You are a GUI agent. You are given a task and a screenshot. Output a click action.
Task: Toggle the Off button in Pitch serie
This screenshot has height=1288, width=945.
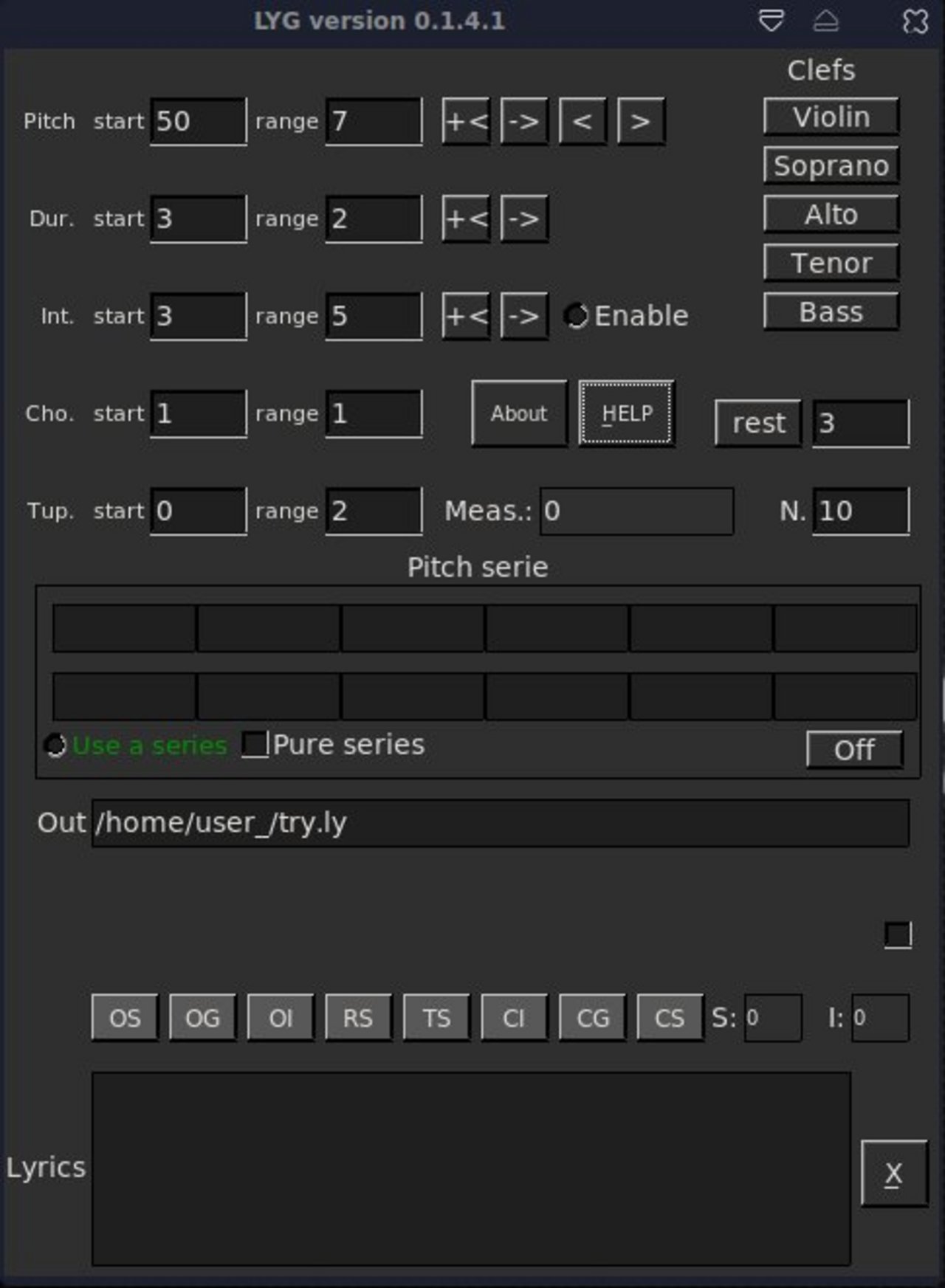tap(854, 750)
